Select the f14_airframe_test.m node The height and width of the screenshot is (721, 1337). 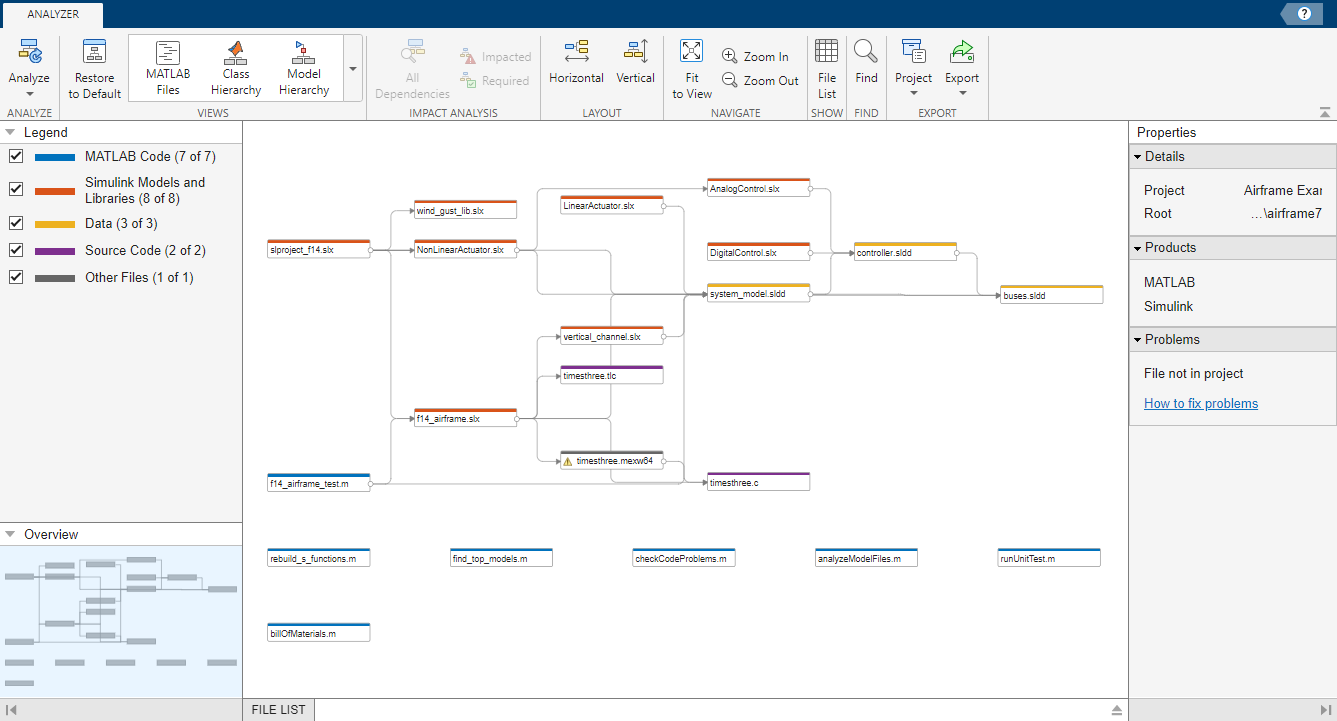pyautogui.click(x=319, y=483)
